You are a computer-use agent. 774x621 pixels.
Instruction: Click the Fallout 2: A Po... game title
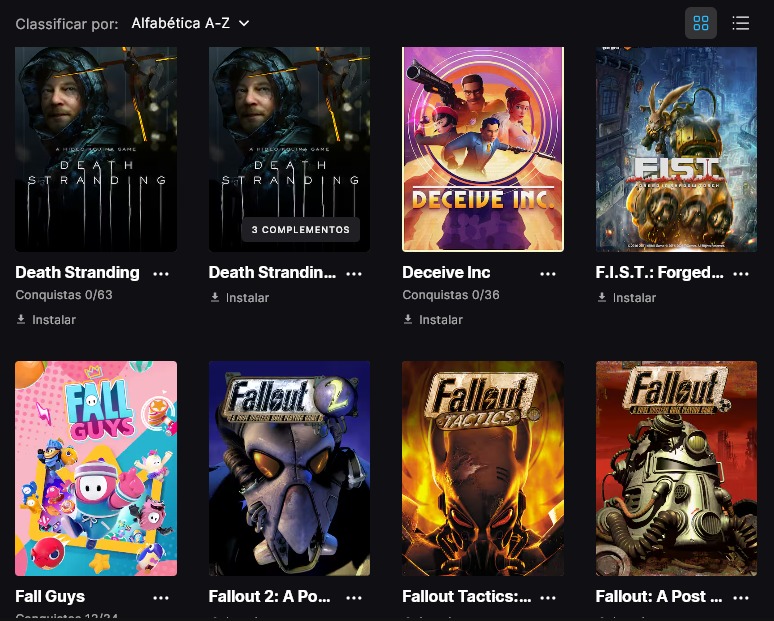[x=269, y=597]
